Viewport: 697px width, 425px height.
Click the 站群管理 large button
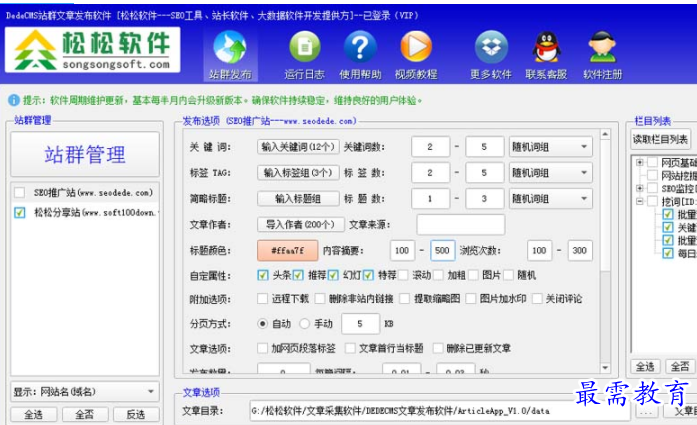pyautogui.click(x=85, y=154)
